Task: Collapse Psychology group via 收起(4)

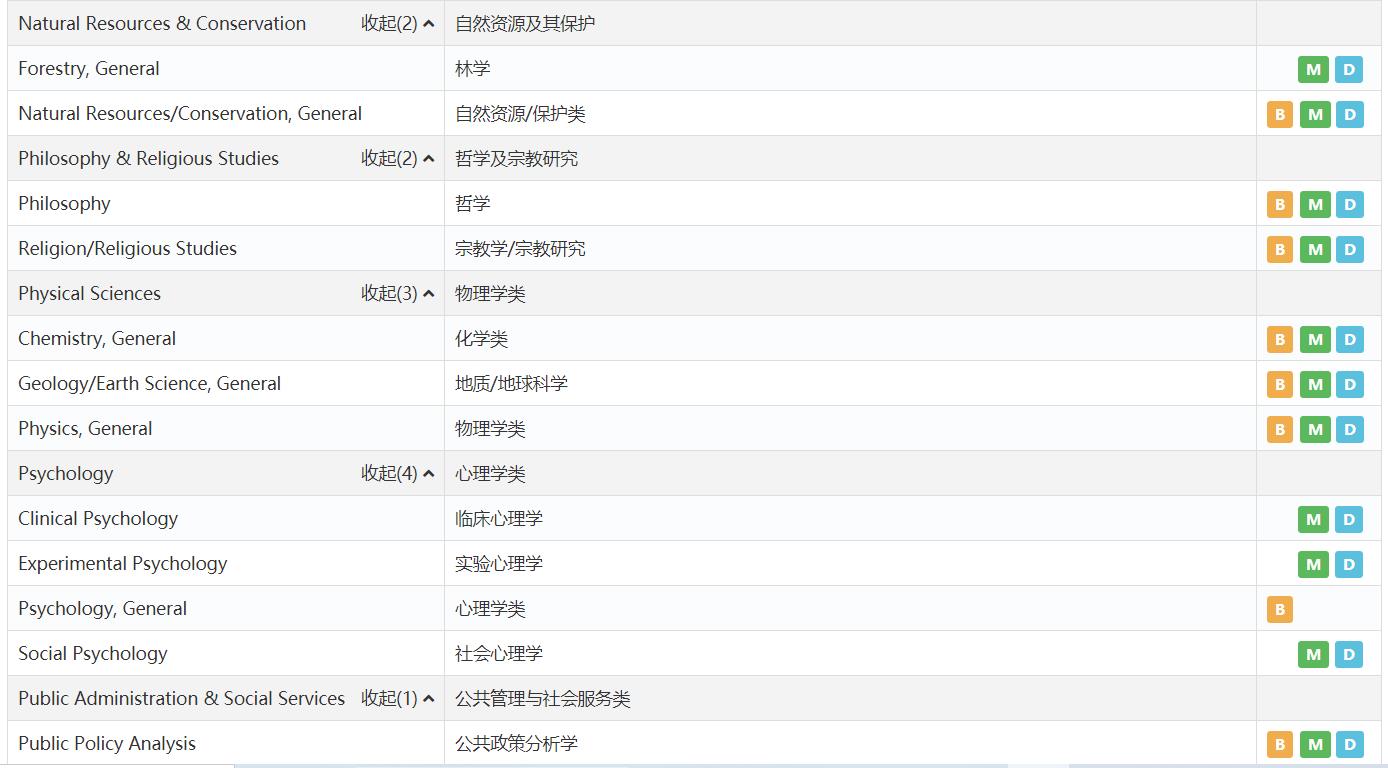Action: click(x=397, y=473)
